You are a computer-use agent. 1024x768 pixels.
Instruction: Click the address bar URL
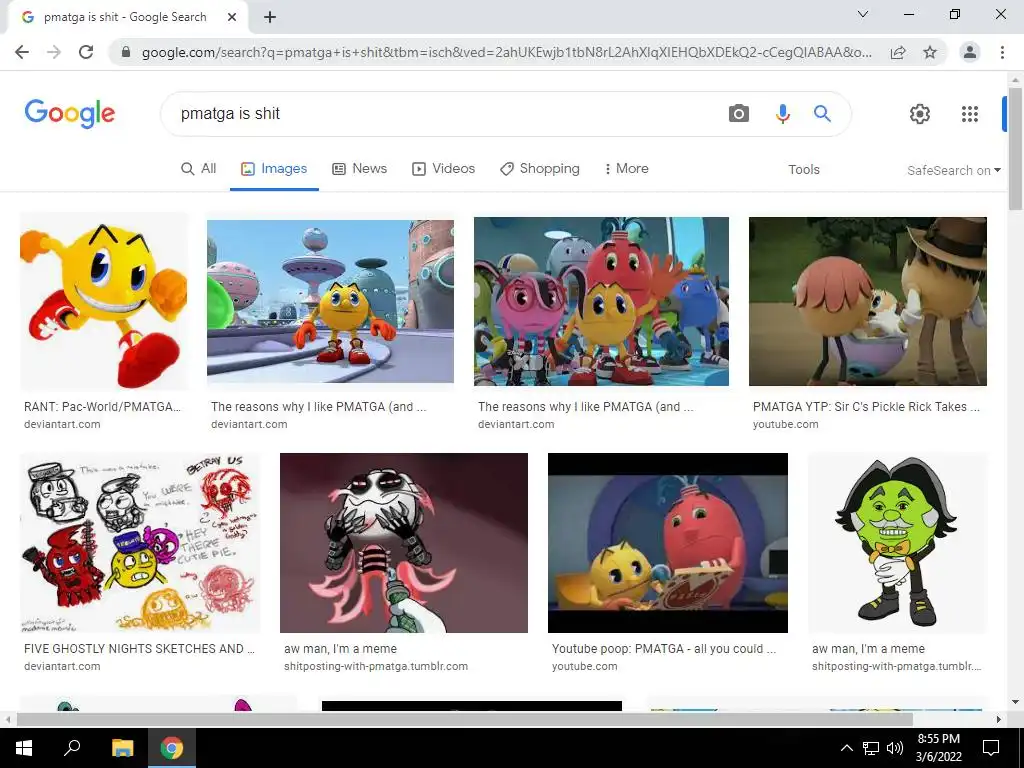click(x=506, y=52)
